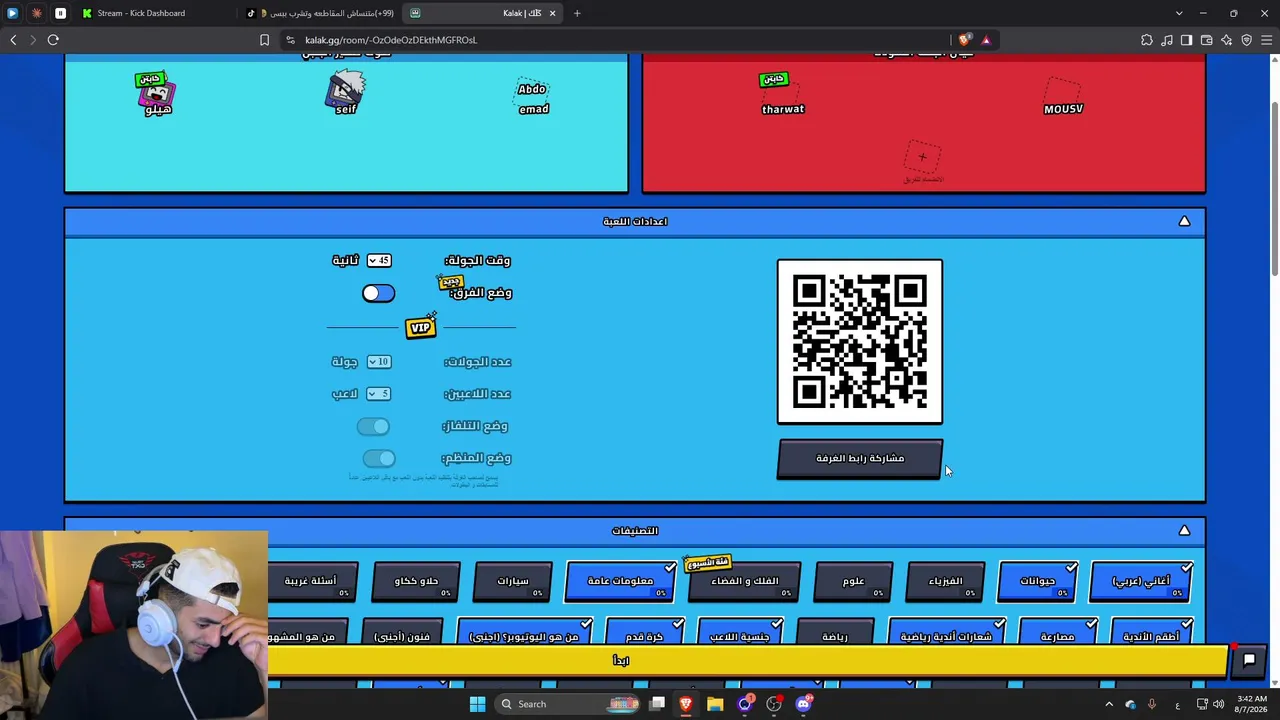Collapse the التصنيفات categories panel
The height and width of the screenshot is (720, 1280).
(x=1184, y=531)
